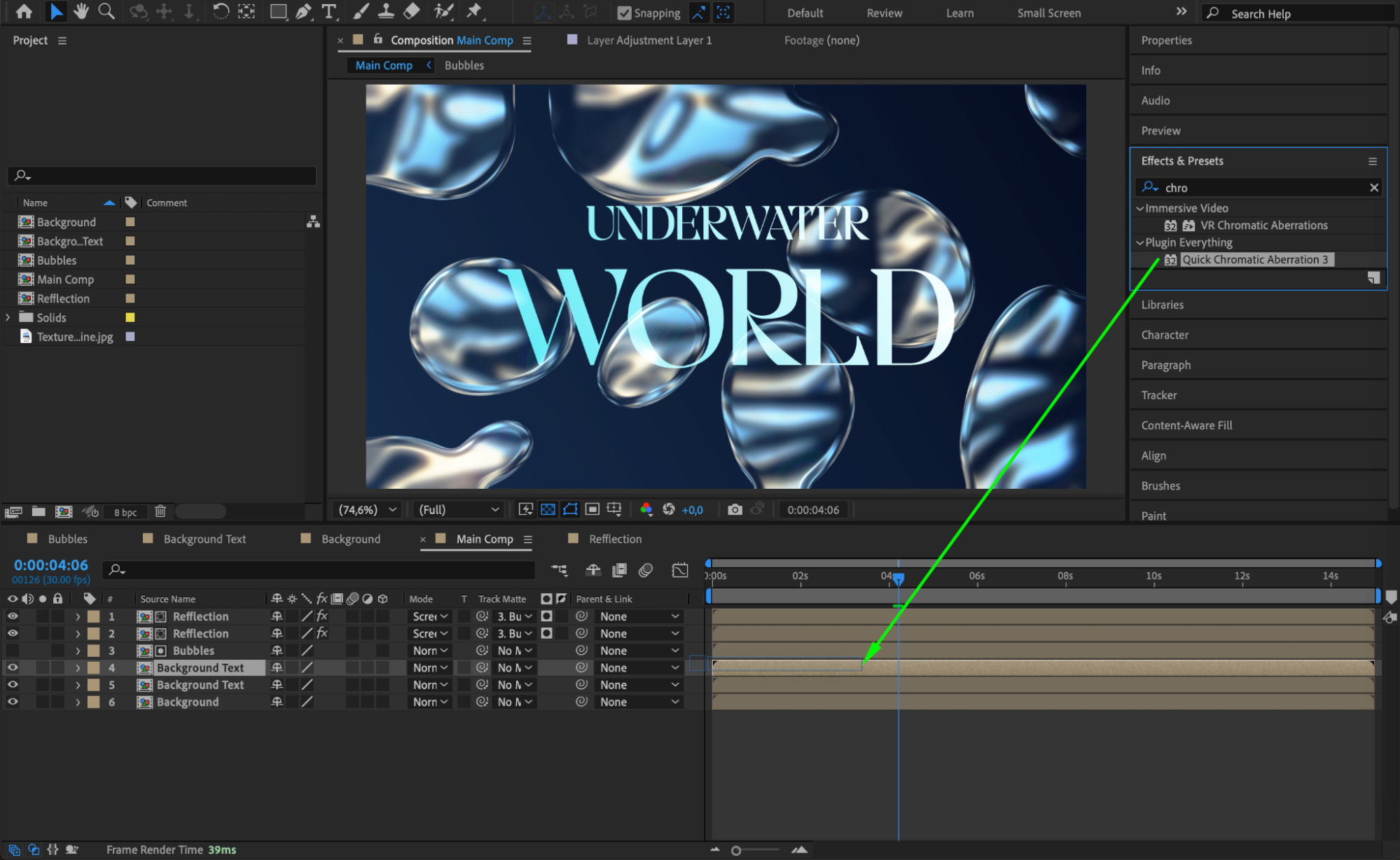Hide the Bubbles layer 3 visibility
1400x860 pixels.
[x=13, y=651]
